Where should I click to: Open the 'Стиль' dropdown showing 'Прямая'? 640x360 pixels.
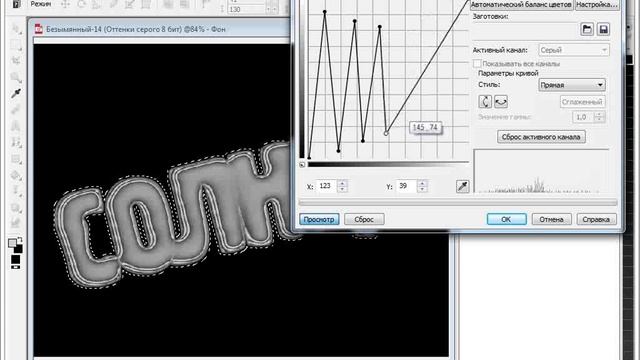[x=572, y=85]
